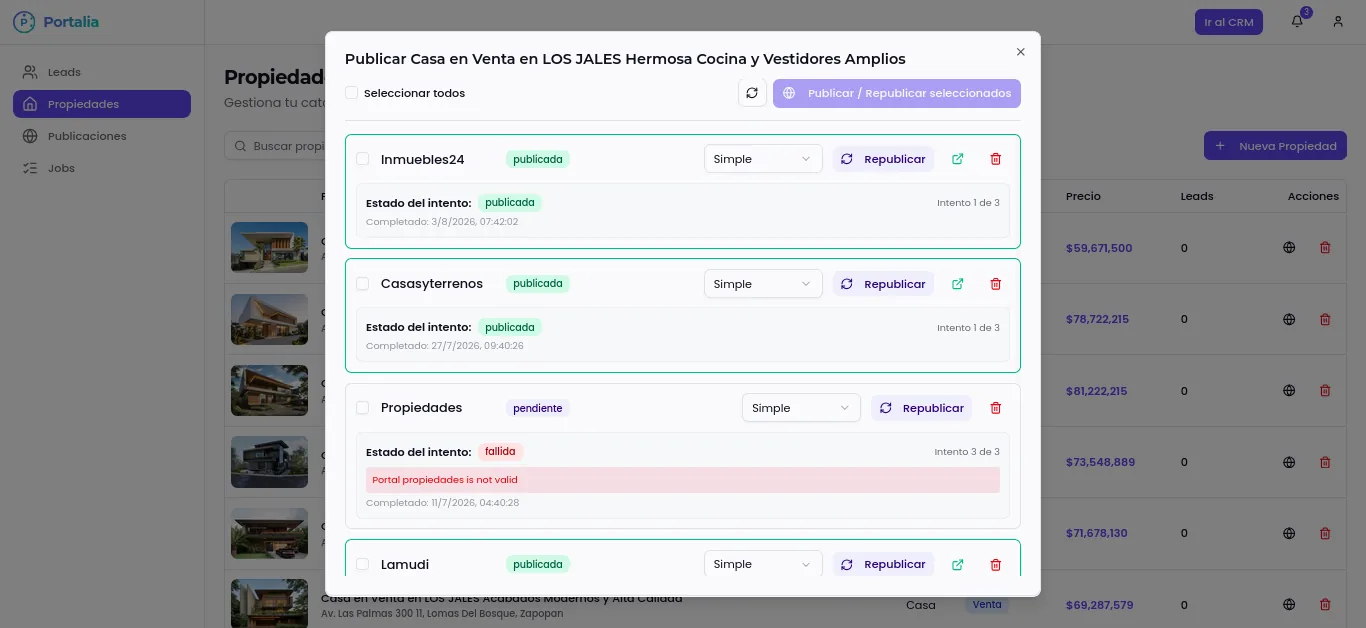Open Casasyterrenos listing external link icon
Screen dimensions: 1366x628
[958, 284]
